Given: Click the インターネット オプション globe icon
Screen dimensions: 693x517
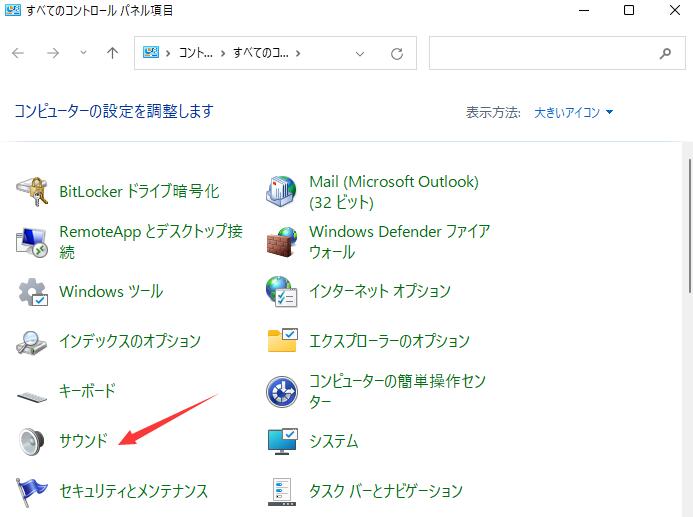Looking at the screenshot, I should tap(282, 292).
